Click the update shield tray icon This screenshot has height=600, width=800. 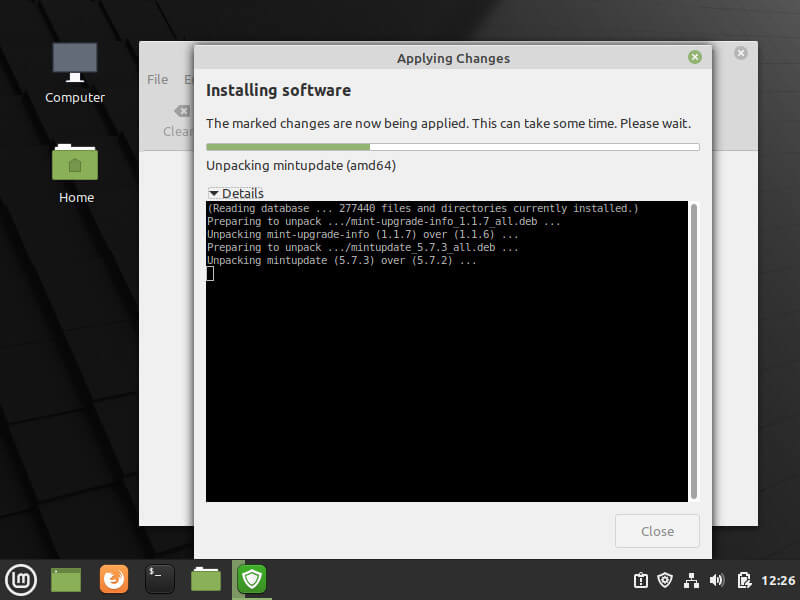(x=666, y=580)
